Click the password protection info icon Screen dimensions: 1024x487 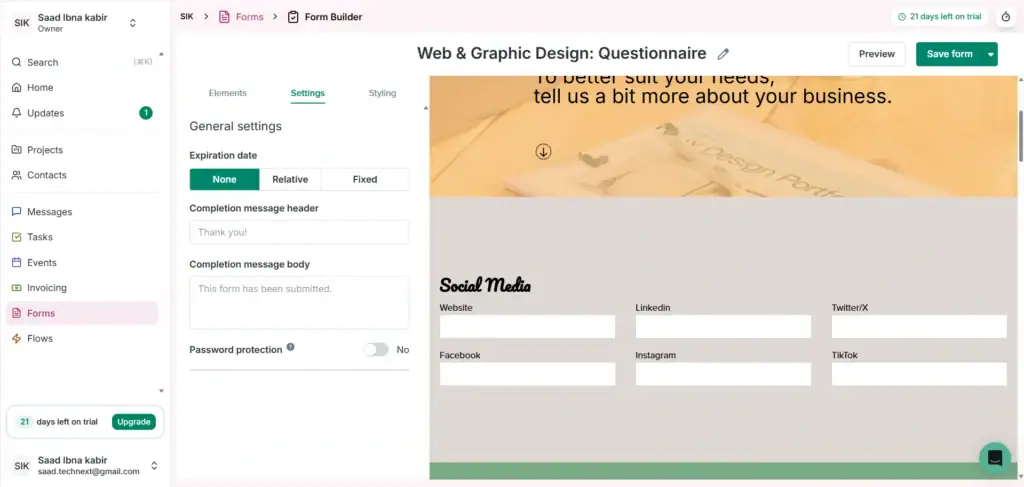pyautogui.click(x=291, y=347)
